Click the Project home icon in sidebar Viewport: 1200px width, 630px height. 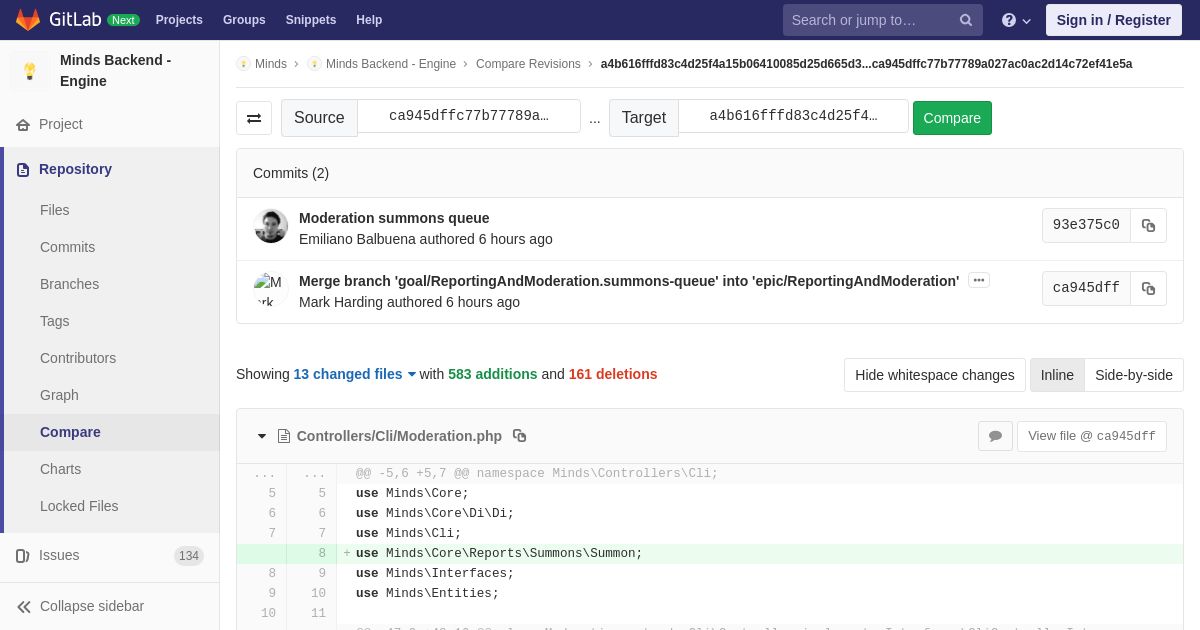[x=23, y=125]
